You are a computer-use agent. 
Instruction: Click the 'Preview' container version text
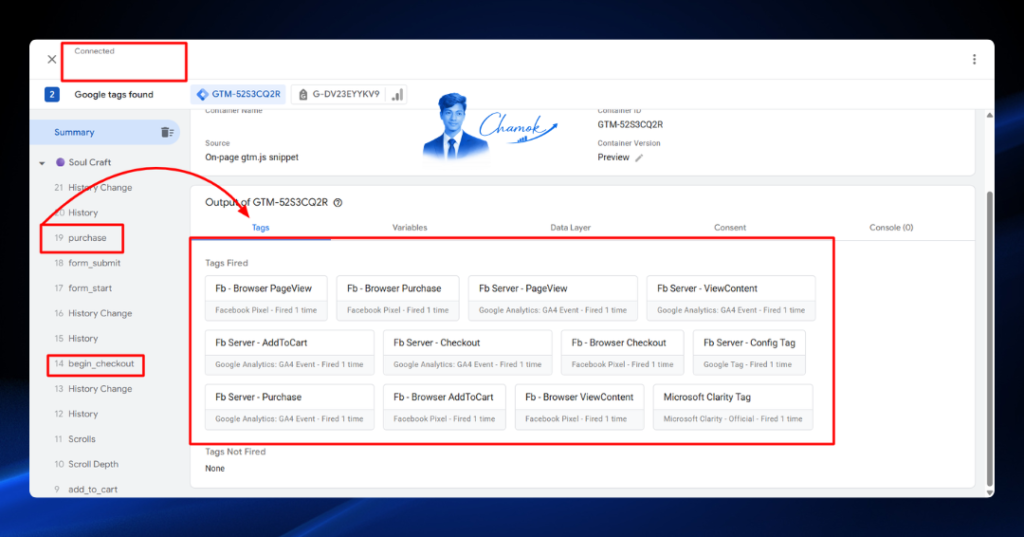613,157
